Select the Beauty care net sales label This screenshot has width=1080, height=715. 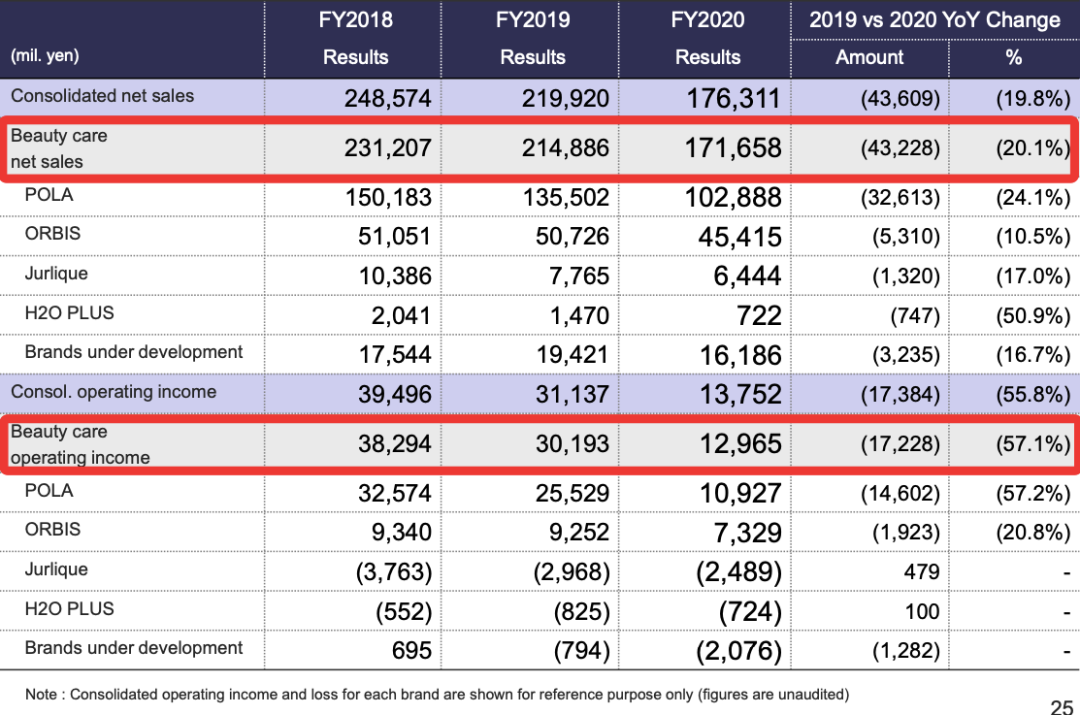pyautogui.click(x=59, y=148)
